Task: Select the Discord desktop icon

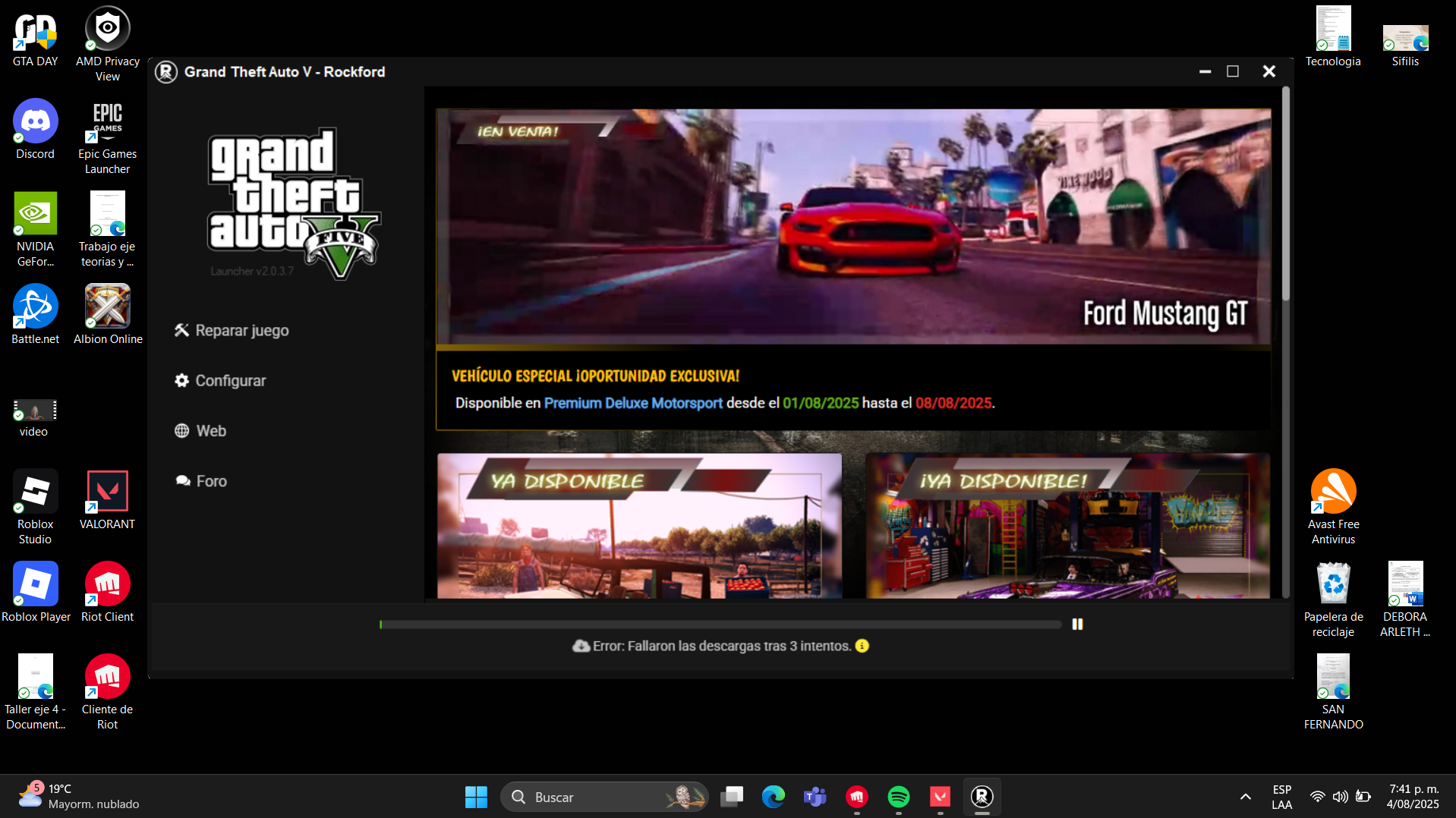Action: pyautogui.click(x=35, y=129)
